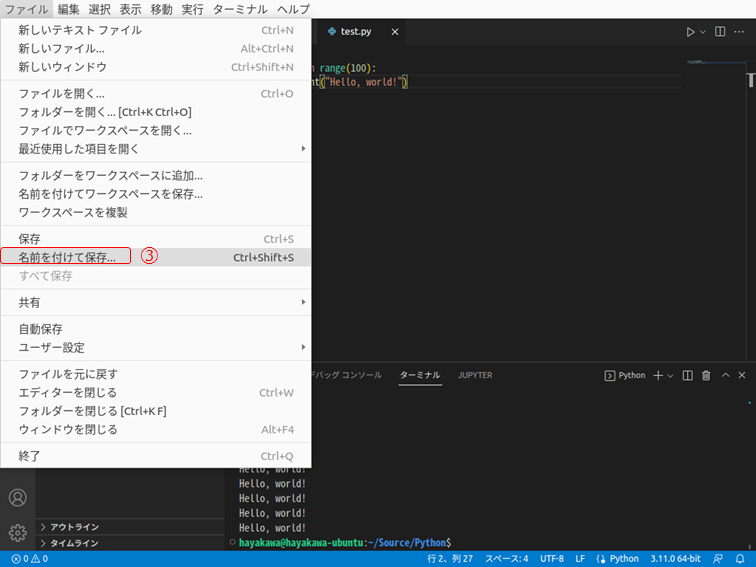Image resolution: width=756 pixels, height=567 pixels.
Task: Split the terminal using the split icon
Action: [688, 375]
